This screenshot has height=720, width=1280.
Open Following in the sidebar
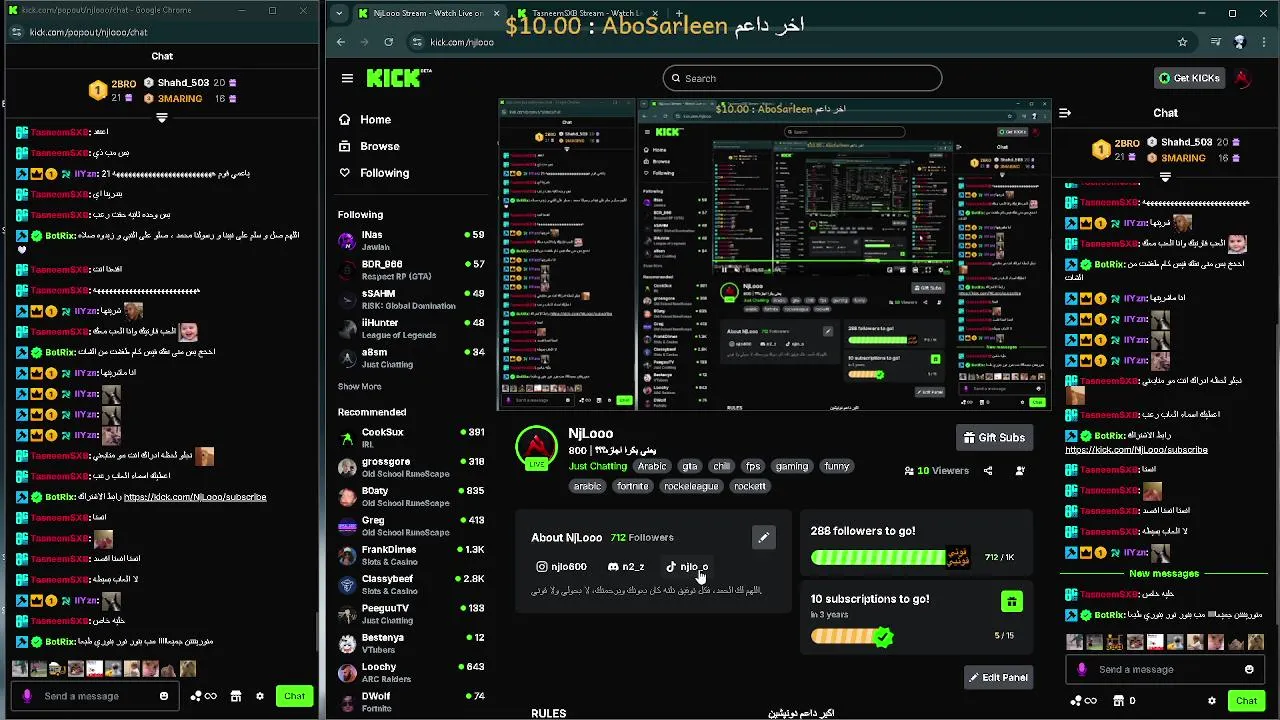tap(384, 173)
